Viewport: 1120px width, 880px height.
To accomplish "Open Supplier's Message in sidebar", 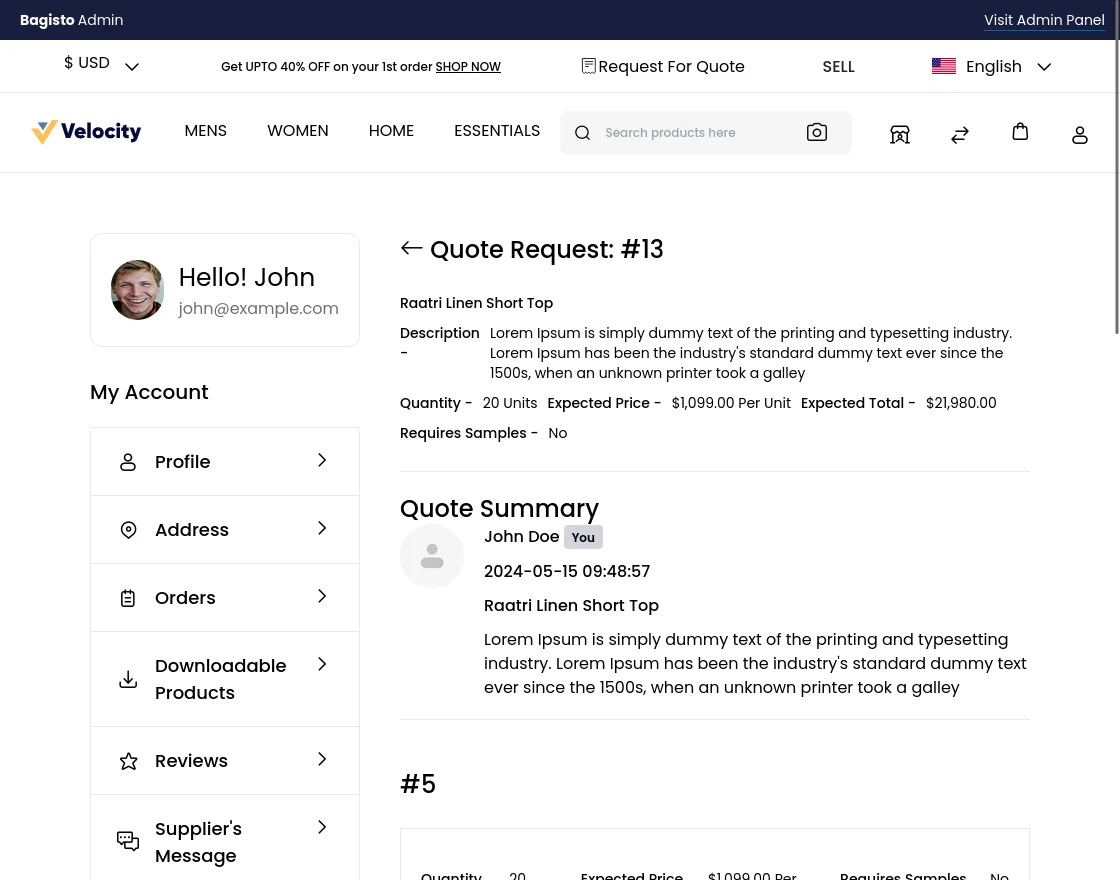I will (x=198, y=841).
